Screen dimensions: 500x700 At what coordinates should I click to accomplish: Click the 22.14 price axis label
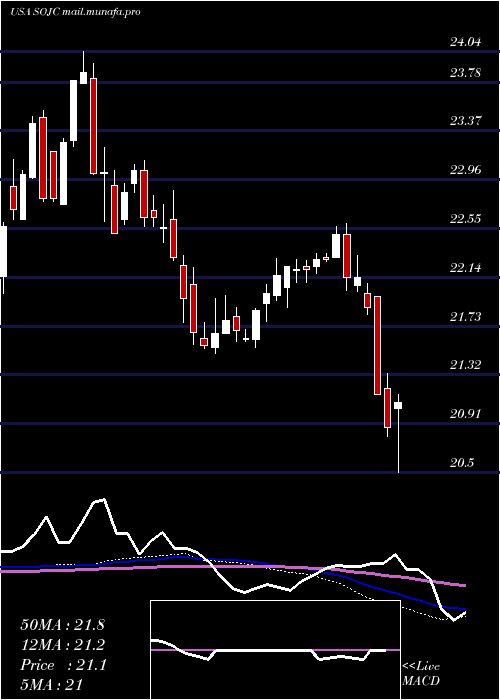(466, 268)
